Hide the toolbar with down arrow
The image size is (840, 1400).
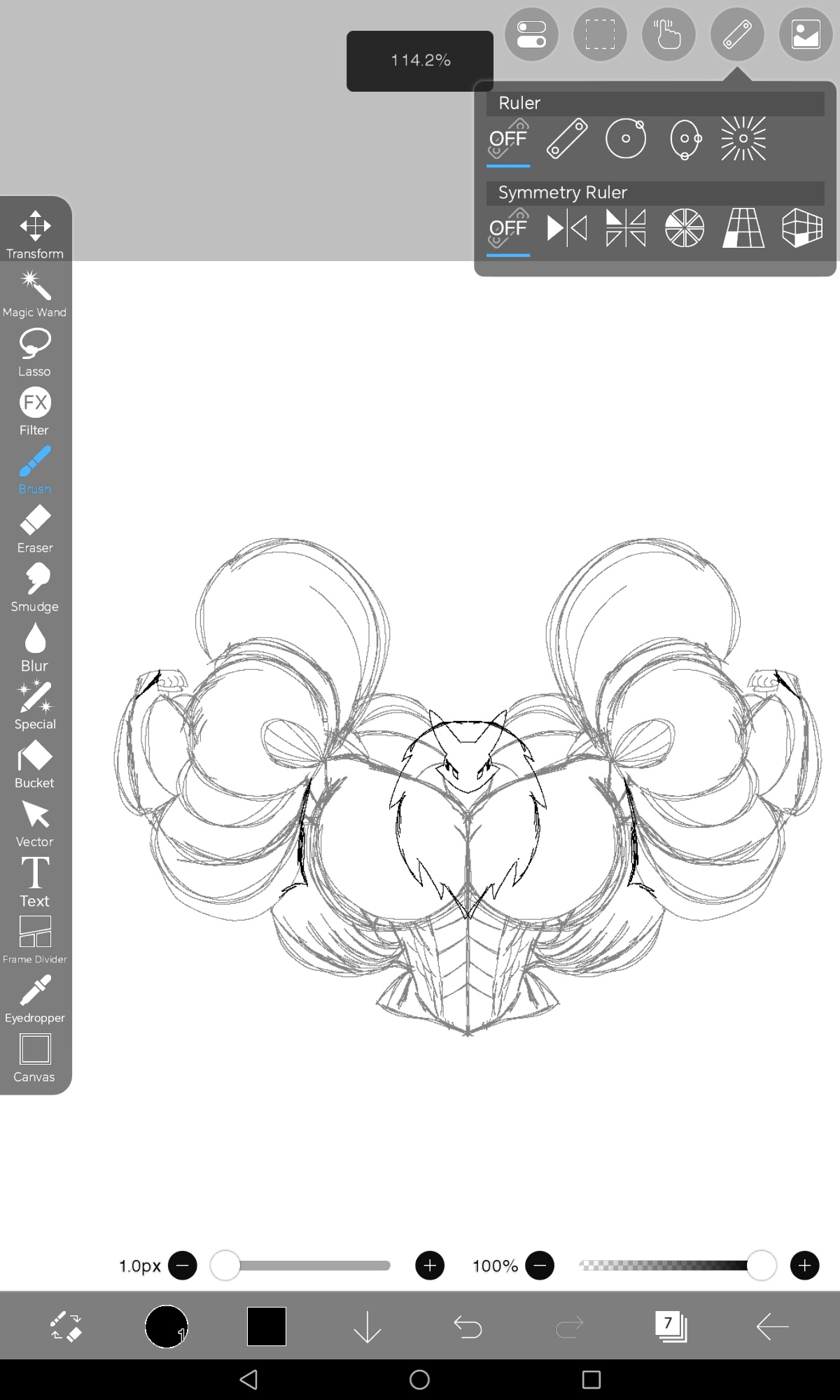point(367,1326)
